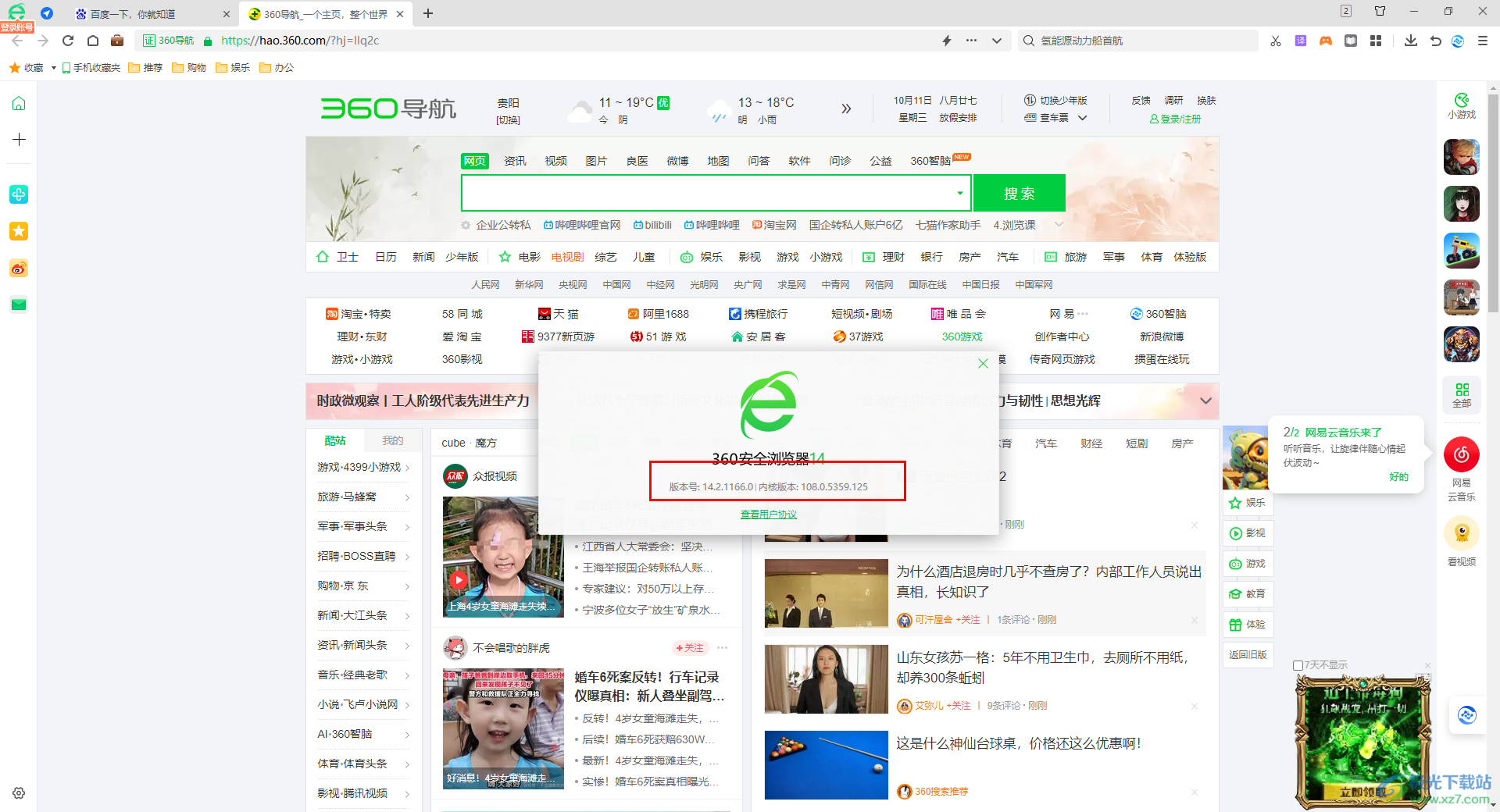Open the 天猫 site link
Image resolution: width=1500 pixels, height=812 pixels.
tap(559, 314)
